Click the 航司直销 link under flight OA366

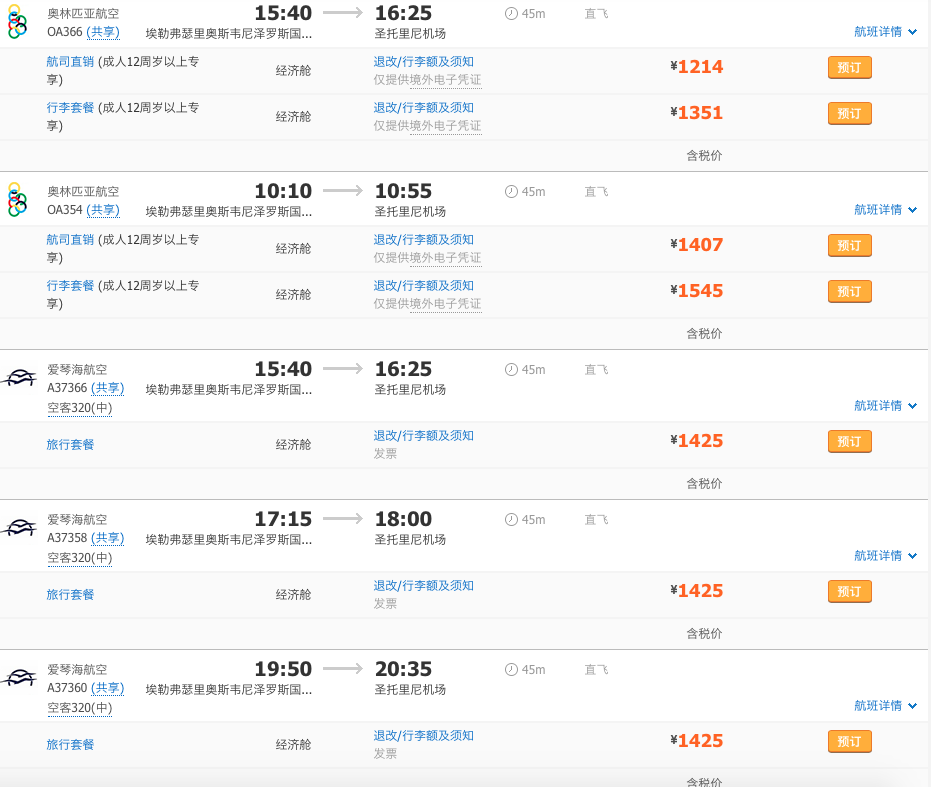70,62
